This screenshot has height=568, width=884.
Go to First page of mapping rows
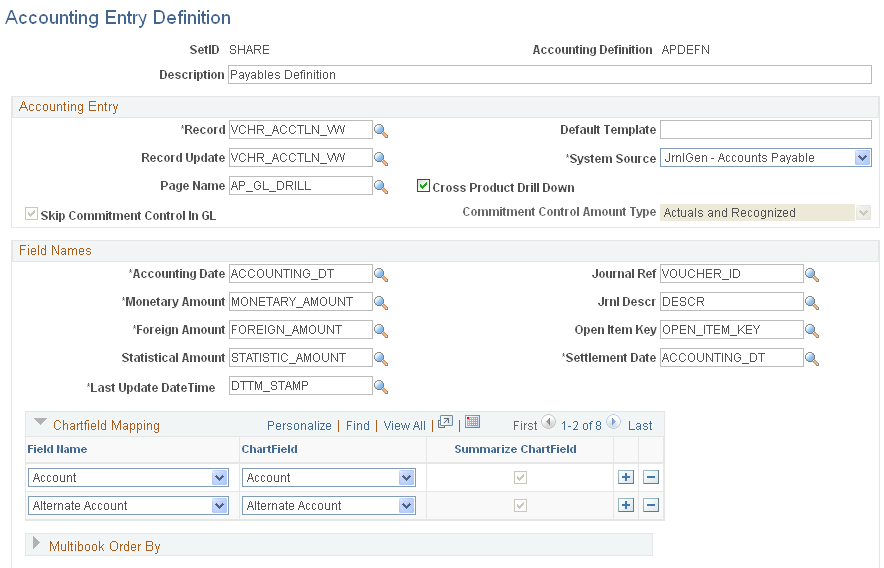525,426
